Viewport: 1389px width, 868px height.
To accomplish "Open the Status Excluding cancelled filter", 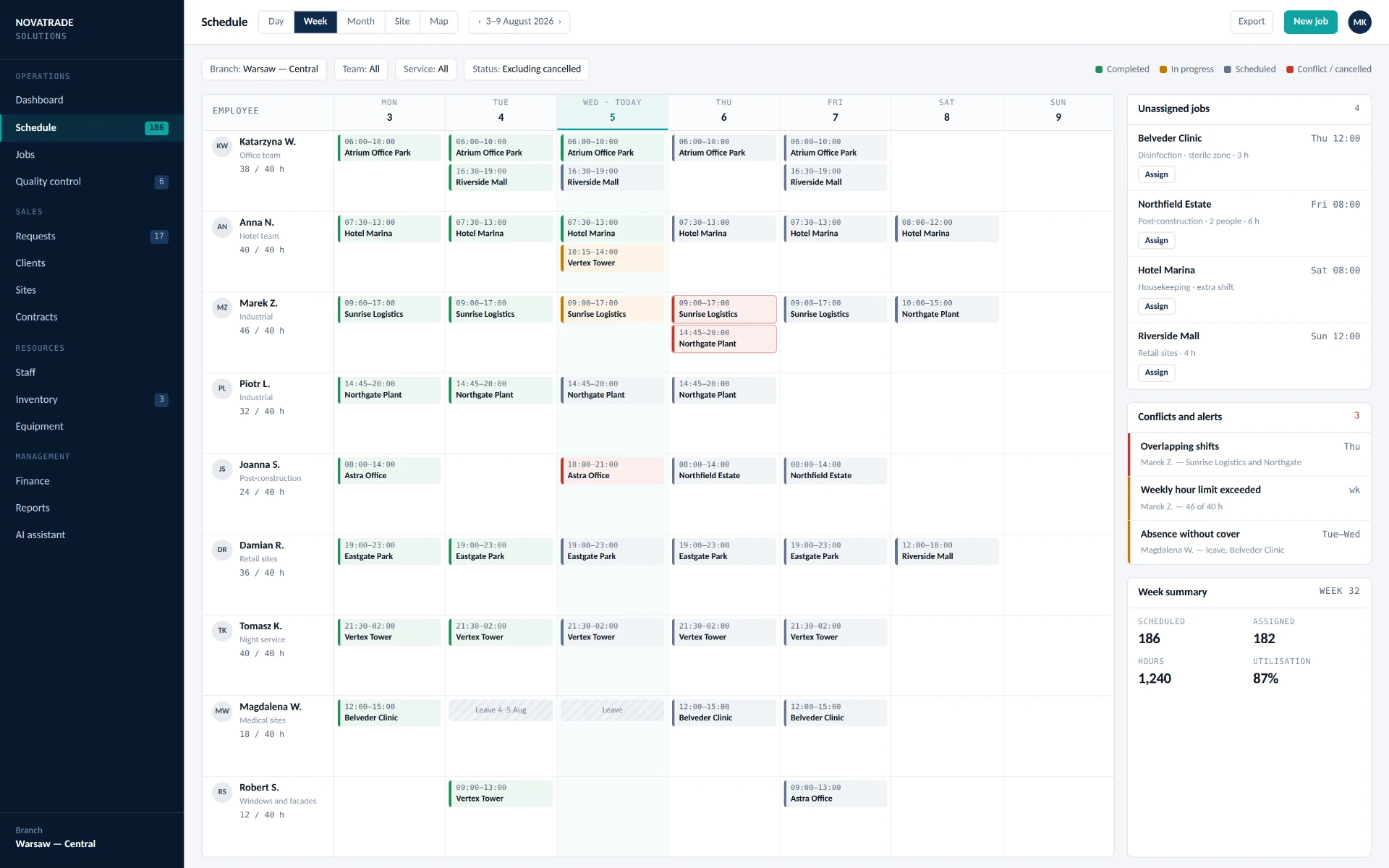I will 527,69.
